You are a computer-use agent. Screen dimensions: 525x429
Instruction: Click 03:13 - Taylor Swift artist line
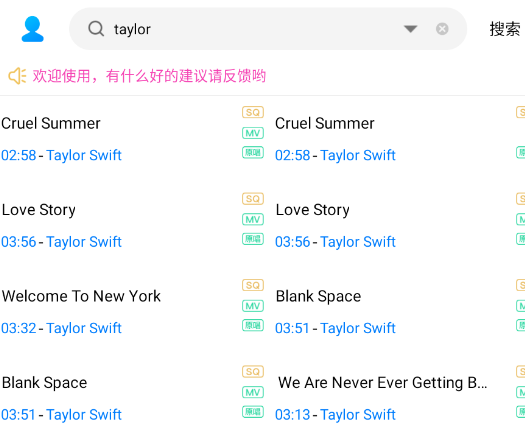click(335, 415)
